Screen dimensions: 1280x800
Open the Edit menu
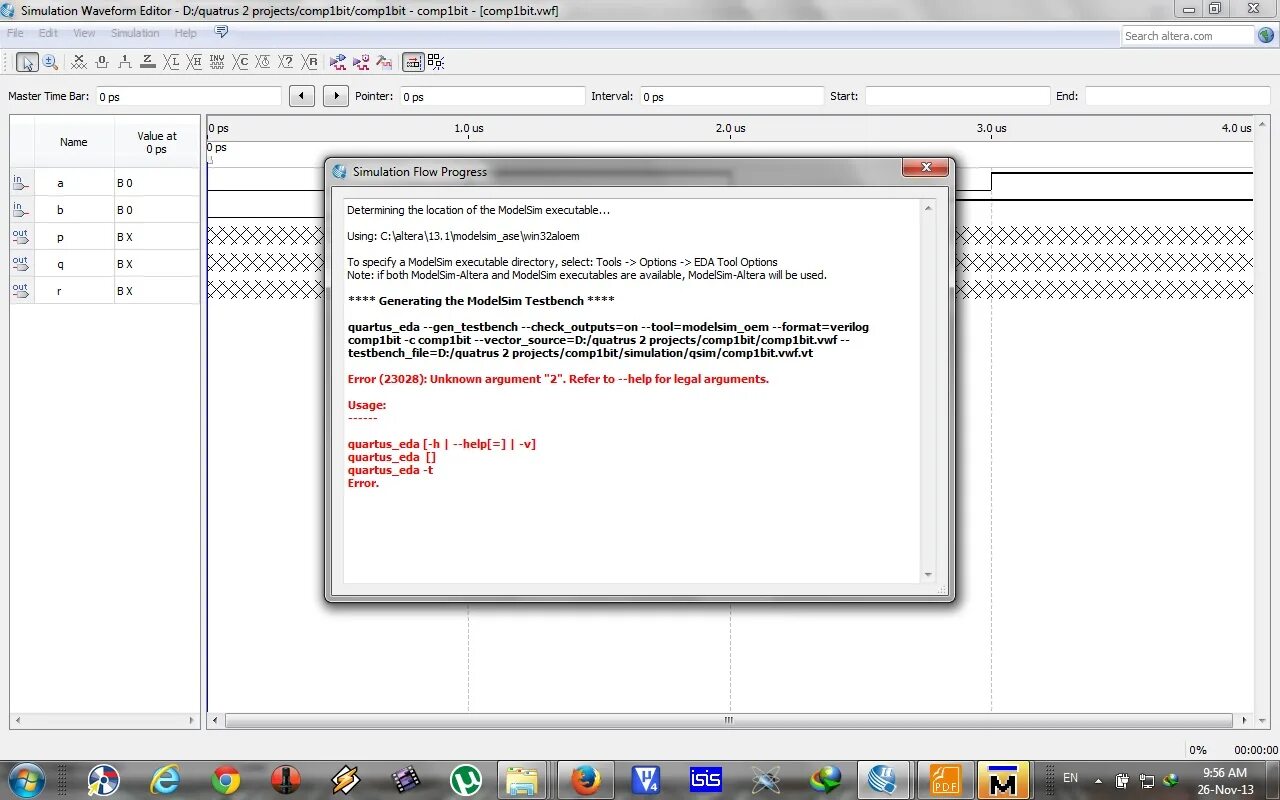(x=48, y=33)
